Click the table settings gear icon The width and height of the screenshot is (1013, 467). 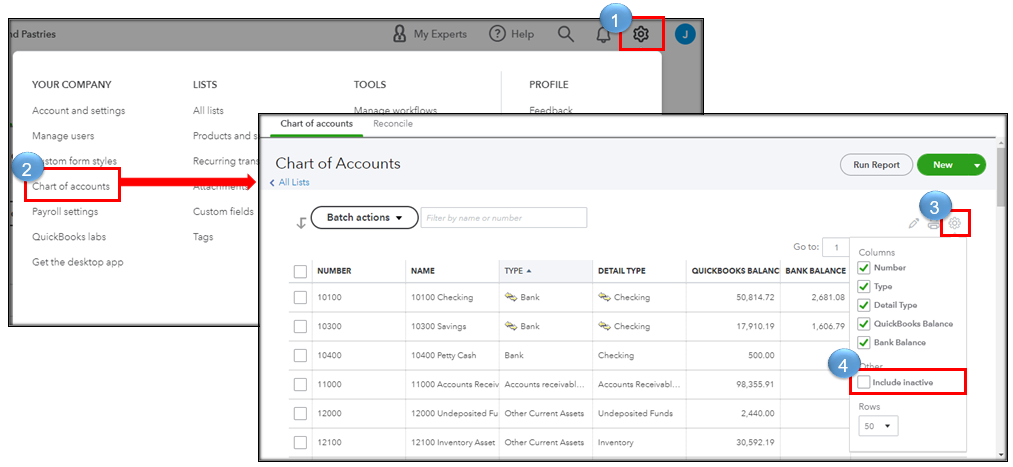pyautogui.click(x=956, y=223)
